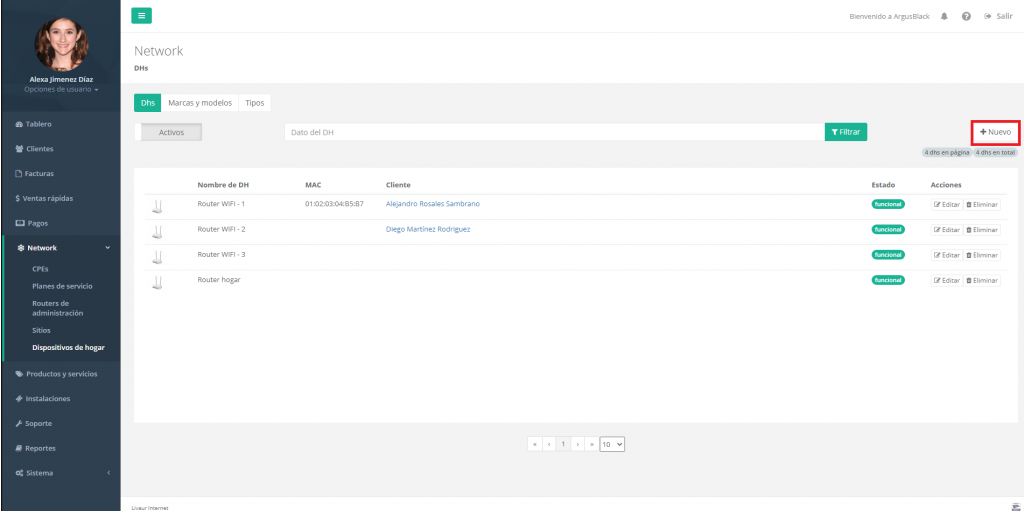Switch to the Tipos tab

click(255, 103)
